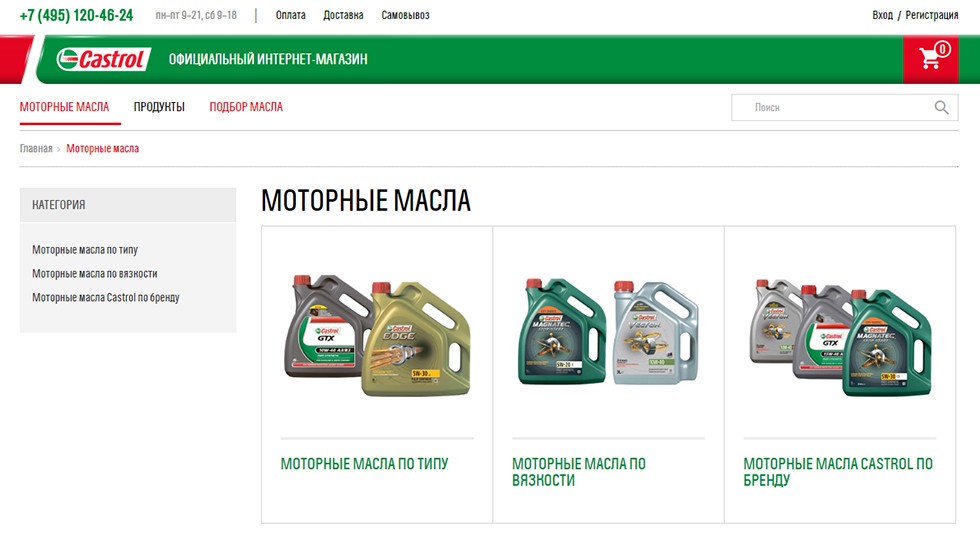The image size is (980, 550).
Task: Click the Моторные масла page heading
Action: (x=366, y=201)
